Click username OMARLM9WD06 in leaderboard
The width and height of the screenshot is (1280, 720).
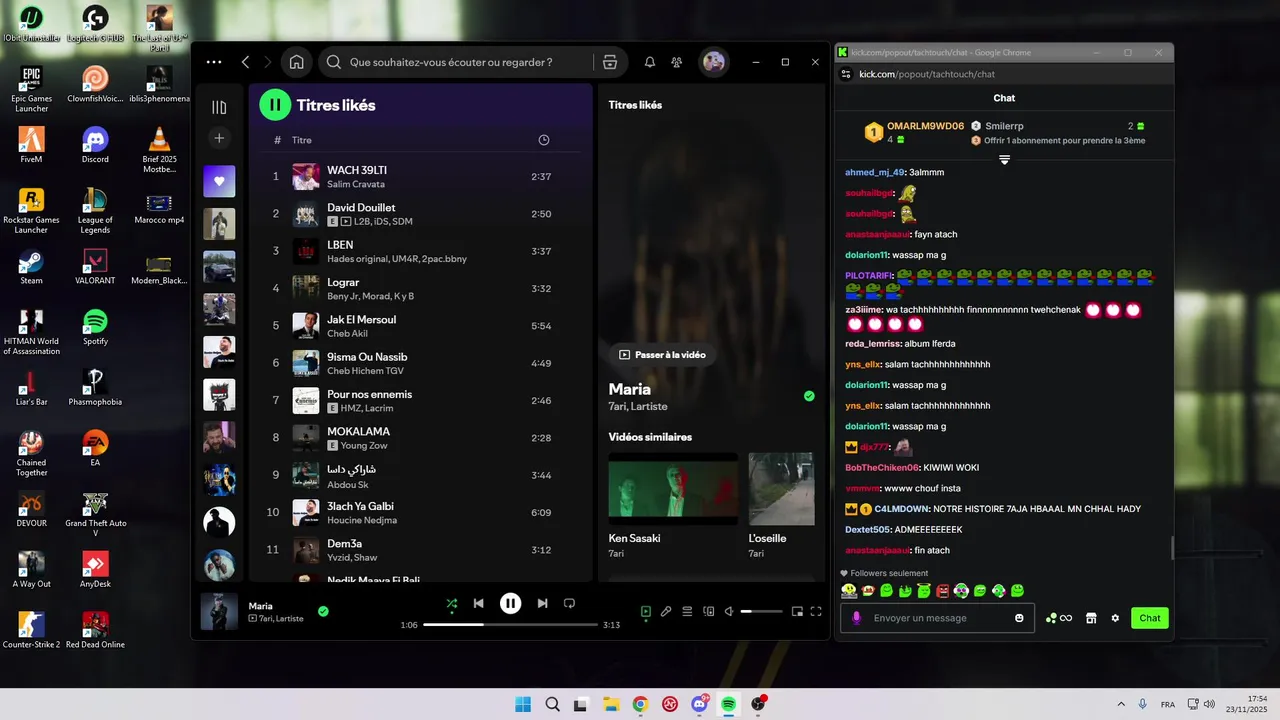click(925, 126)
